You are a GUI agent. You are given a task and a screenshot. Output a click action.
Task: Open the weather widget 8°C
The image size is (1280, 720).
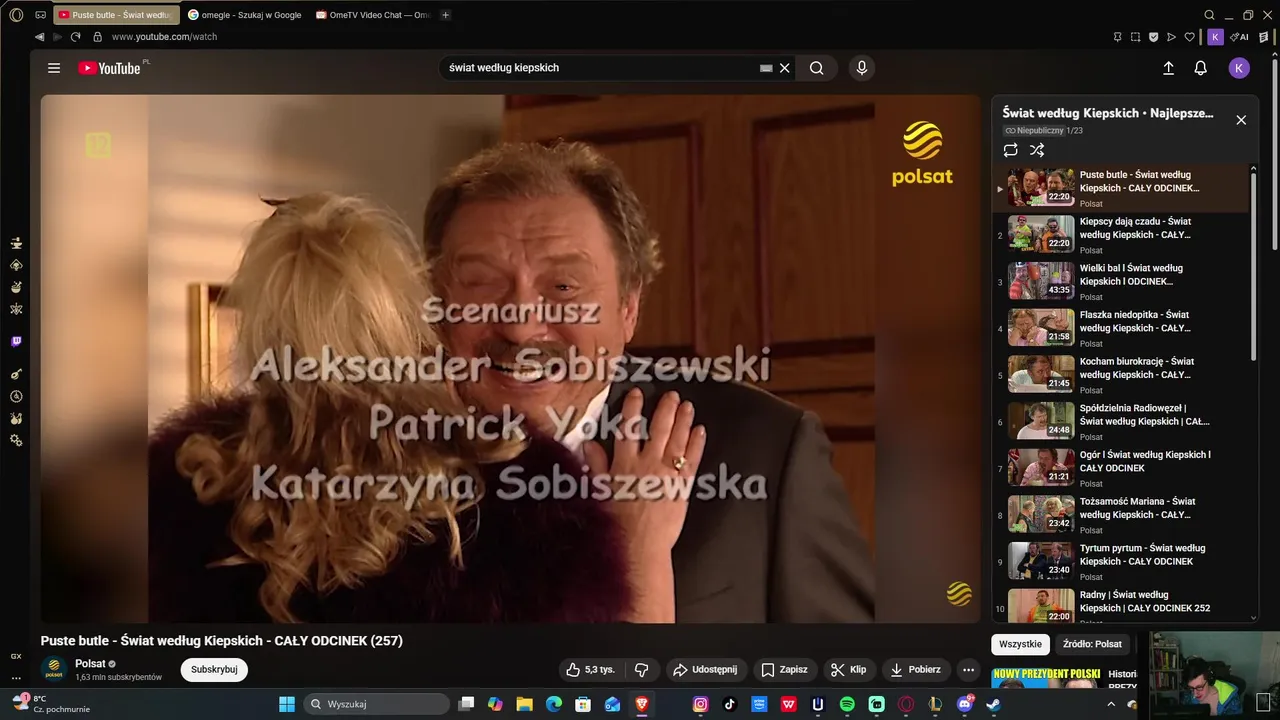(x=50, y=704)
